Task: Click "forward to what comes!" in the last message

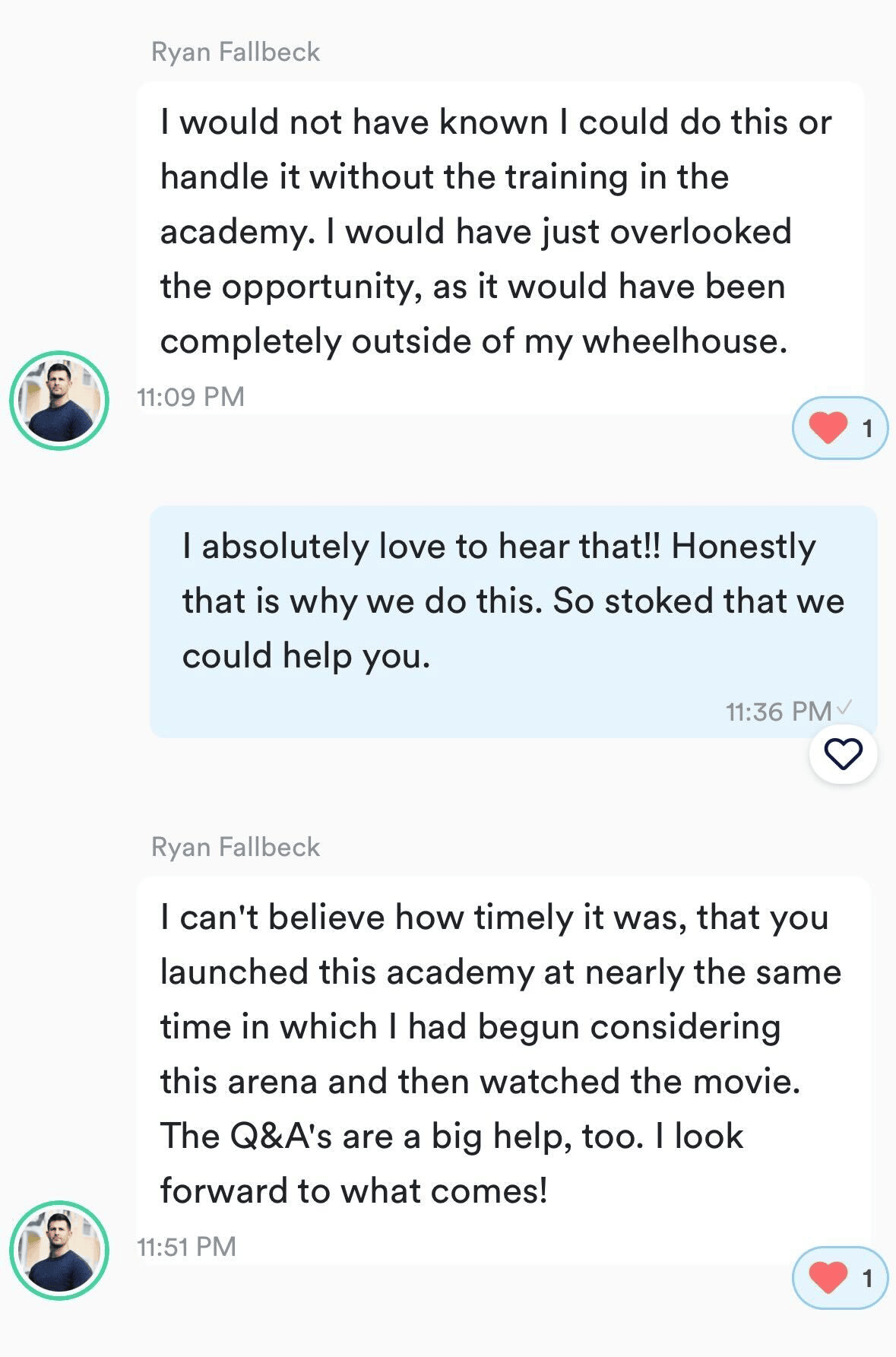Action: [x=353, y=1191]
